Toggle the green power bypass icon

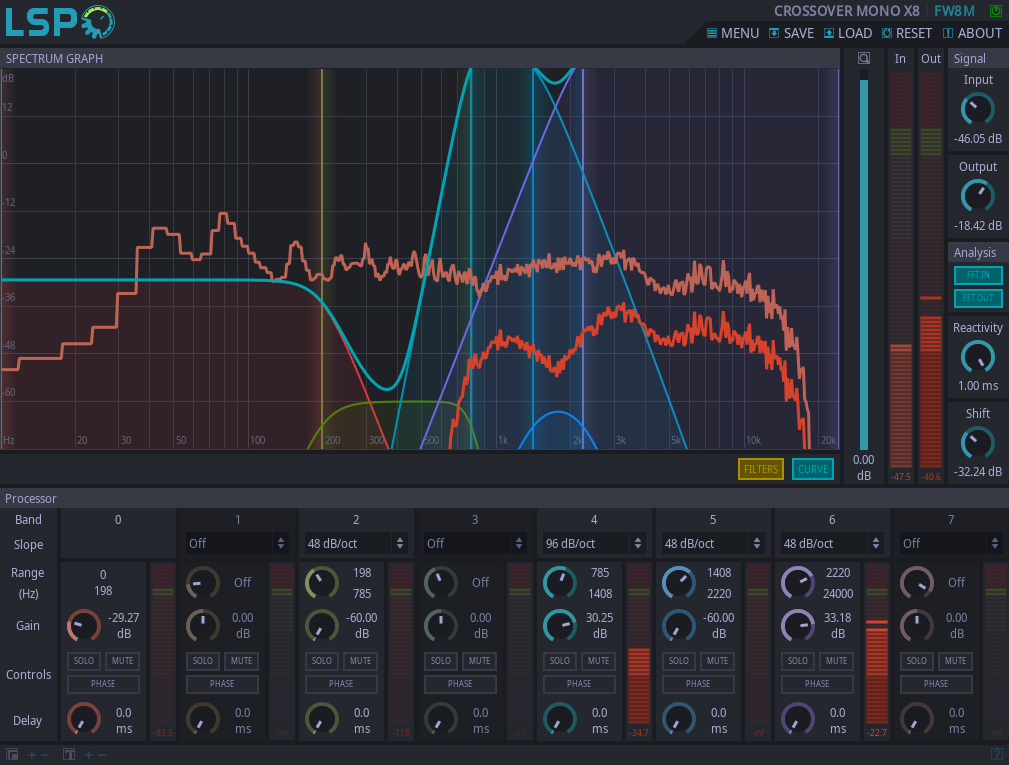995,11
